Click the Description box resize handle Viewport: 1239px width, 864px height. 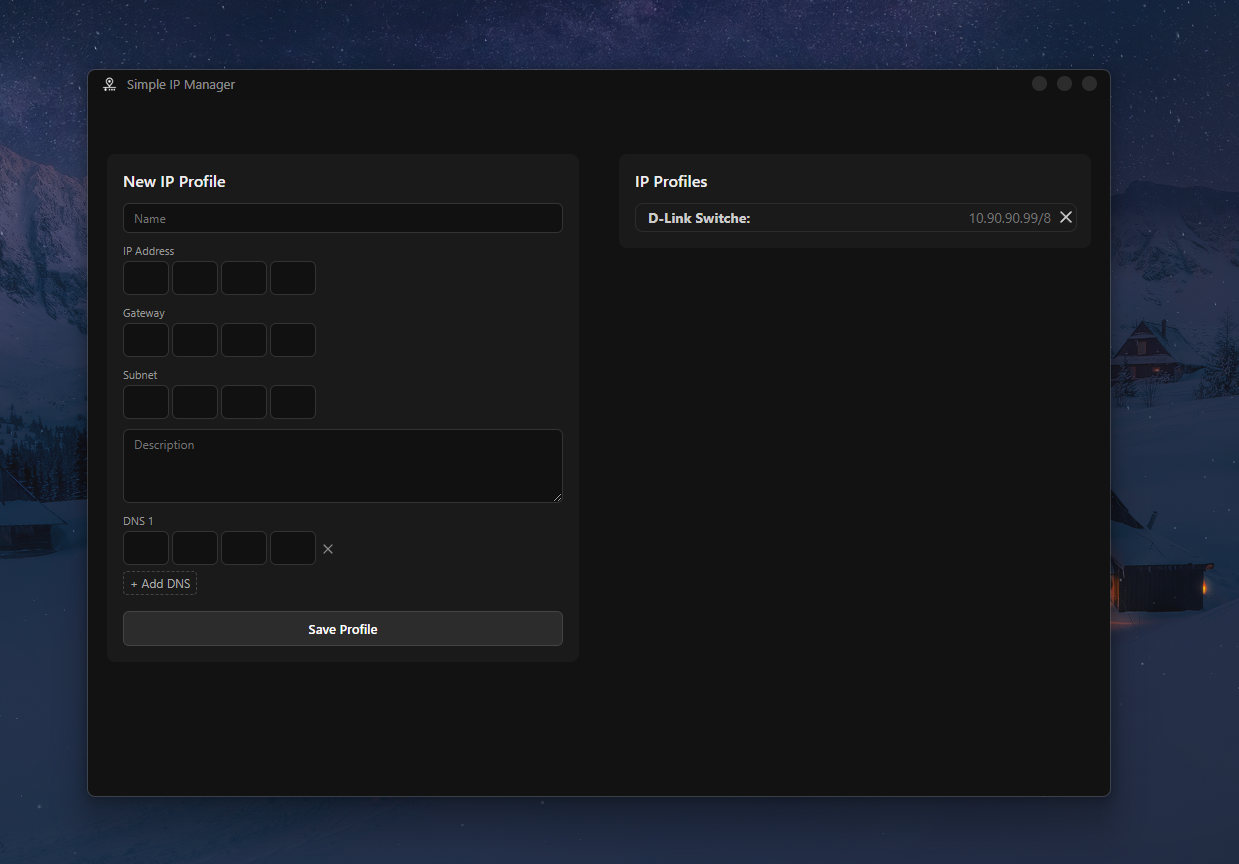[x=557, y=497]
